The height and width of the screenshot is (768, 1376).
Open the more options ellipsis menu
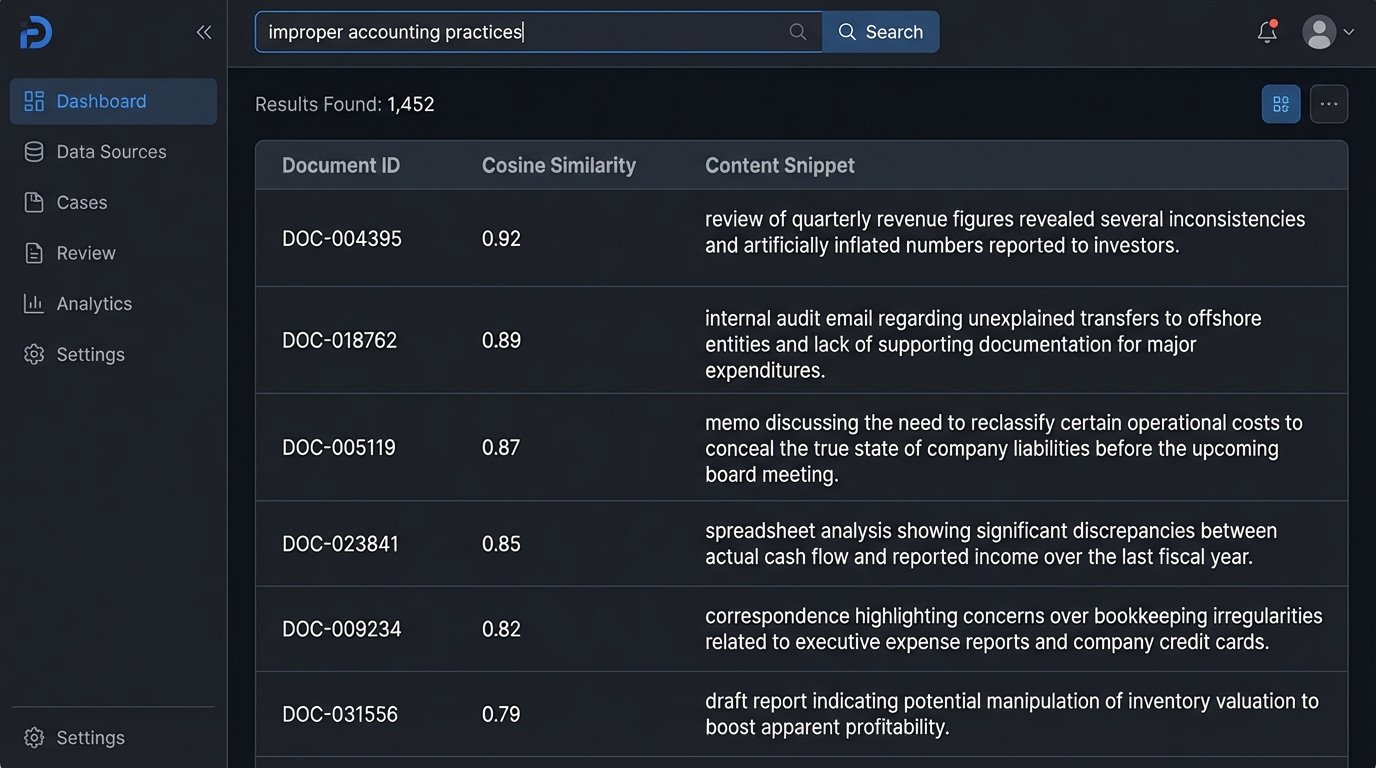point(1329,104)
